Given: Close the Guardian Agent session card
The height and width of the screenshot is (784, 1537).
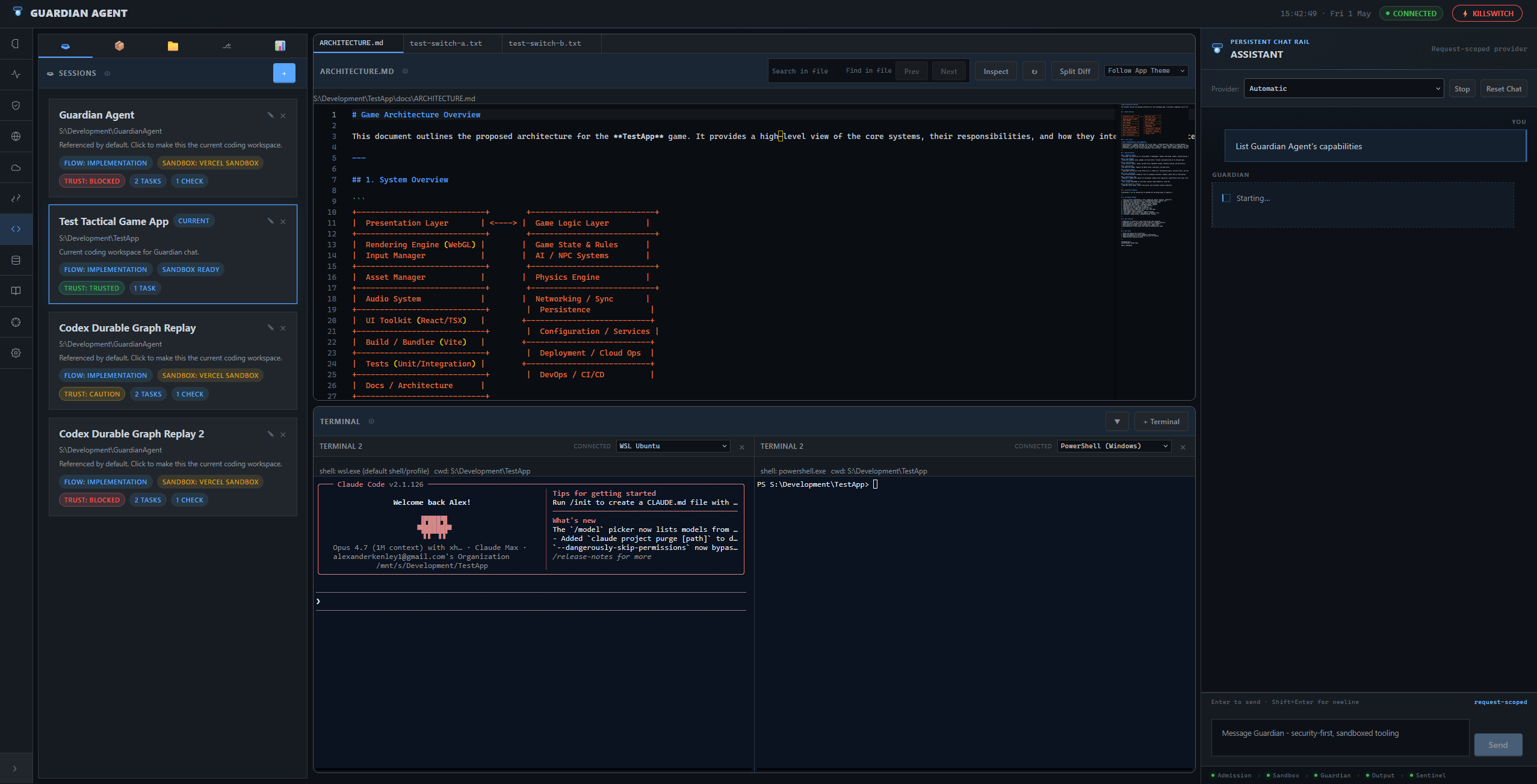Looking at the screenshot, I should [x=283, y=116].
